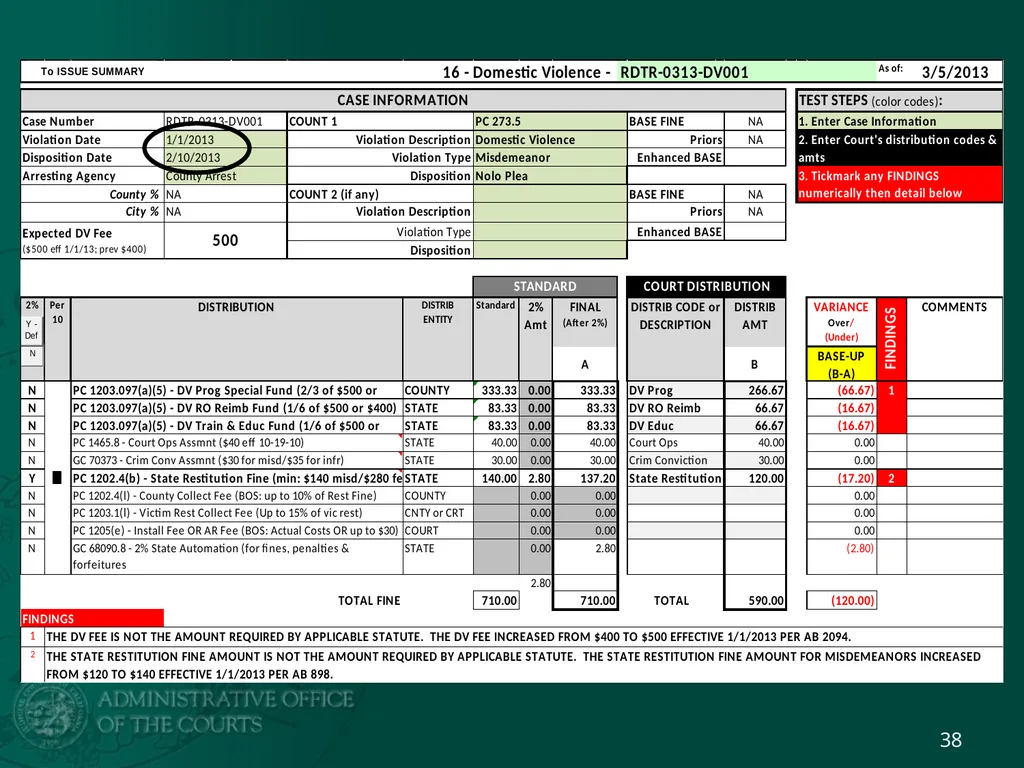Screen dimensions: 1024x768
Task: Select PC 1203.097(a)(5) DV Prog Special Fund row
Action: coord(236,391)
